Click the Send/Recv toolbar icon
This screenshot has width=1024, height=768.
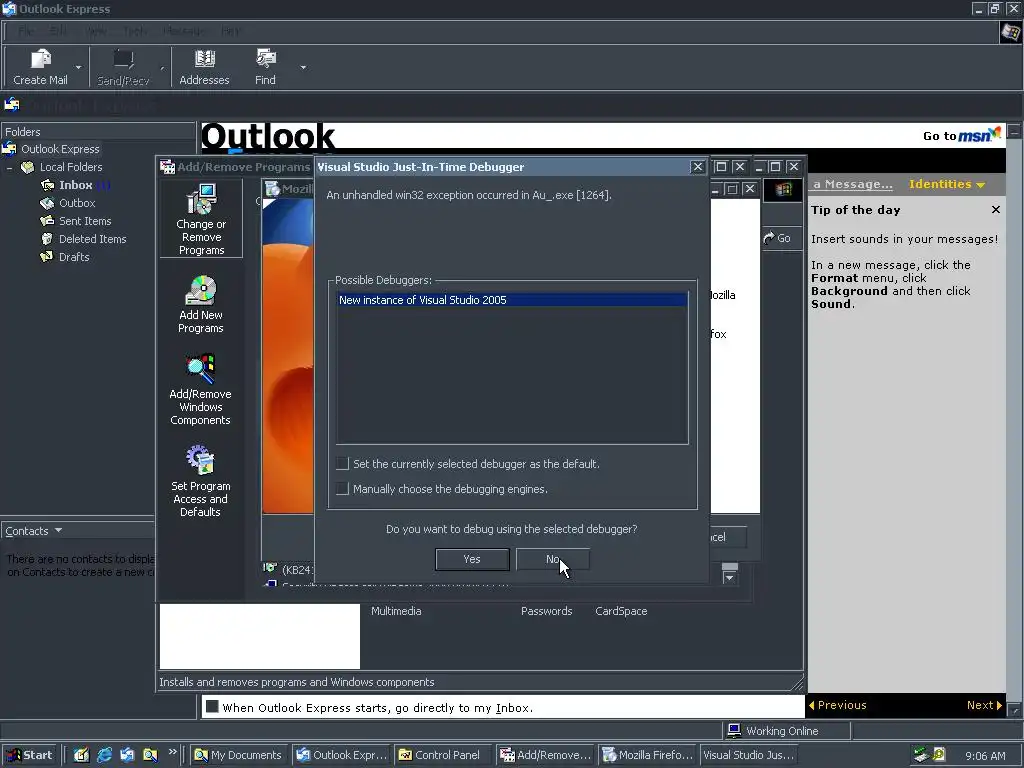pyautogui.click(x=123, y=59)
